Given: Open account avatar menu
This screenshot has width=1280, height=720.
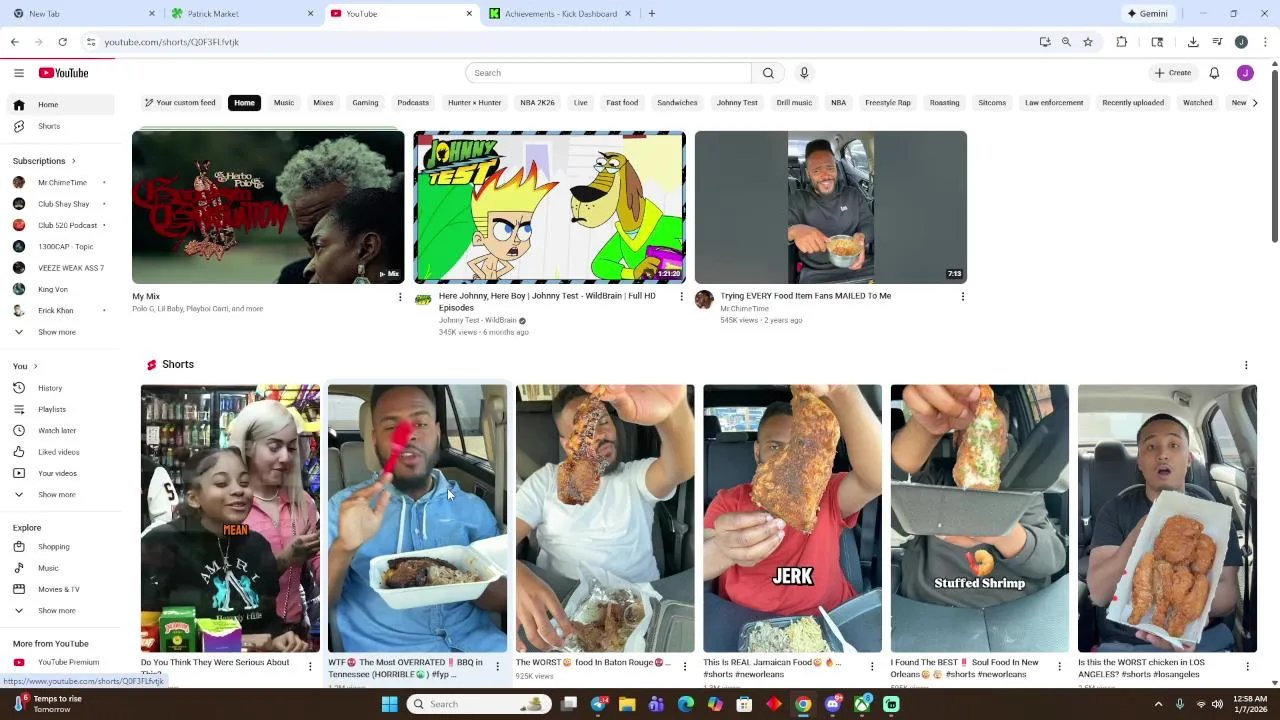Looking at the screenshot, I should [1245, 73].
